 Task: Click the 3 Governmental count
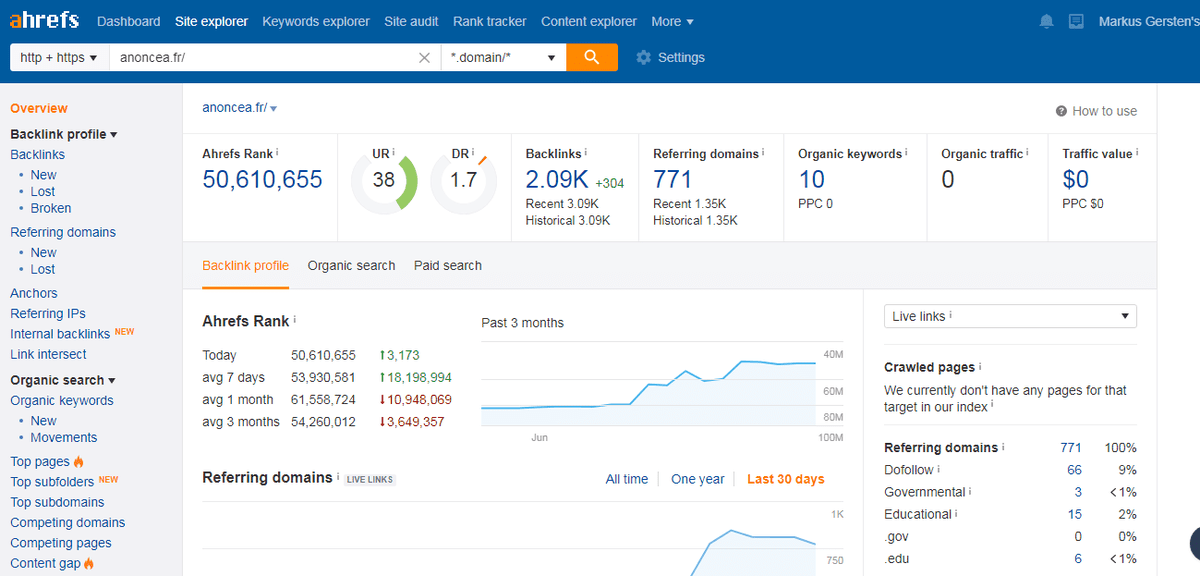[x=1078, y=492]
